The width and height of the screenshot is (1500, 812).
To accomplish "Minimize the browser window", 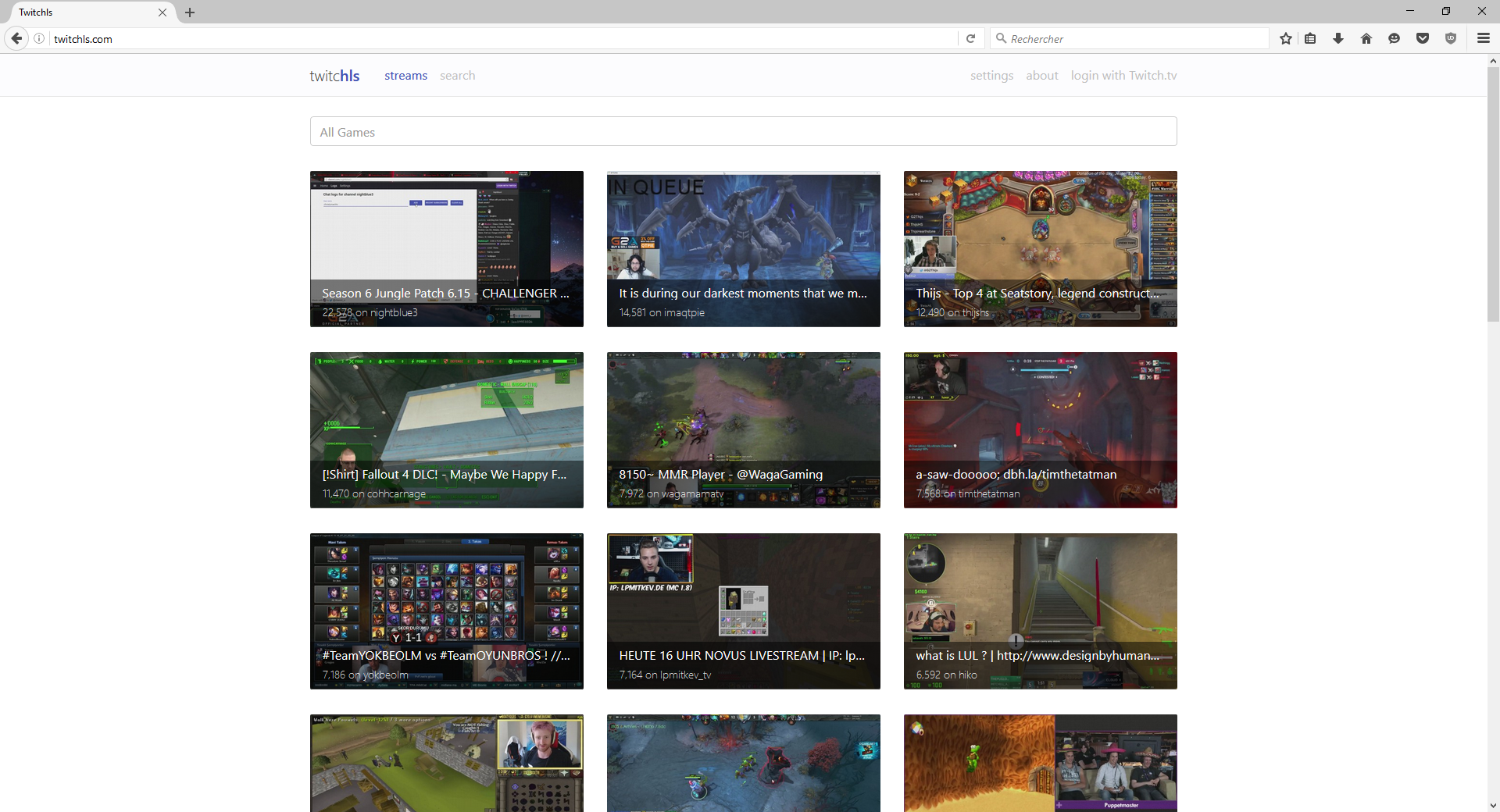I will point(1409,11).
